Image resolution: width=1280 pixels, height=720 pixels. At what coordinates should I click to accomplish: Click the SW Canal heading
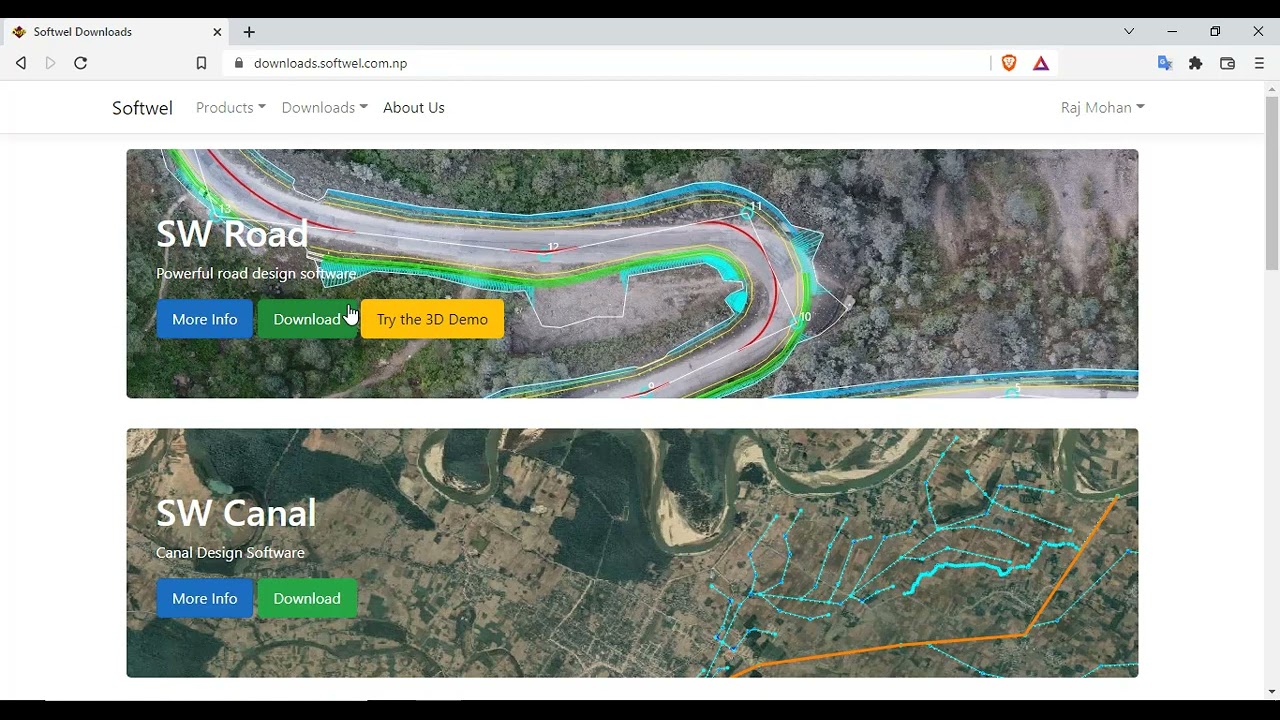click(236, 513)
